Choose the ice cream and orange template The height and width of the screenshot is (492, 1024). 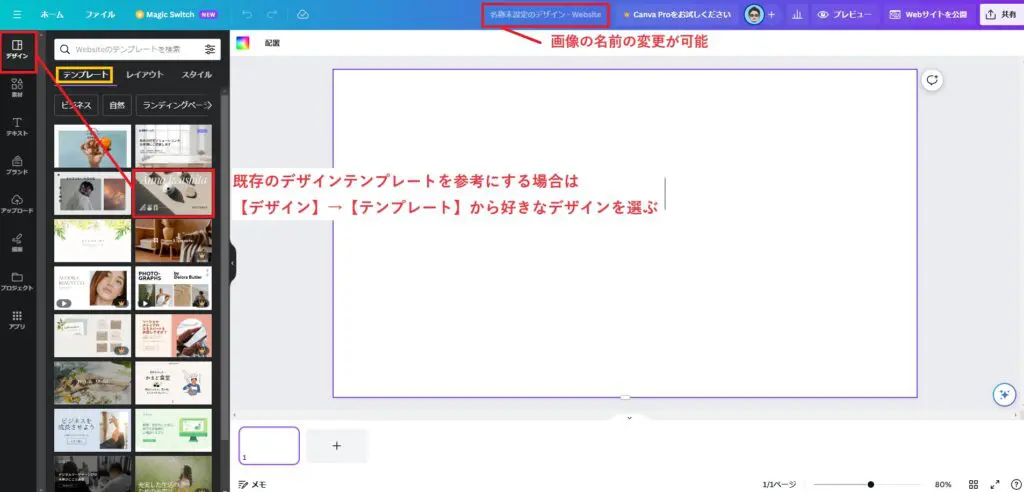point(93,146)
